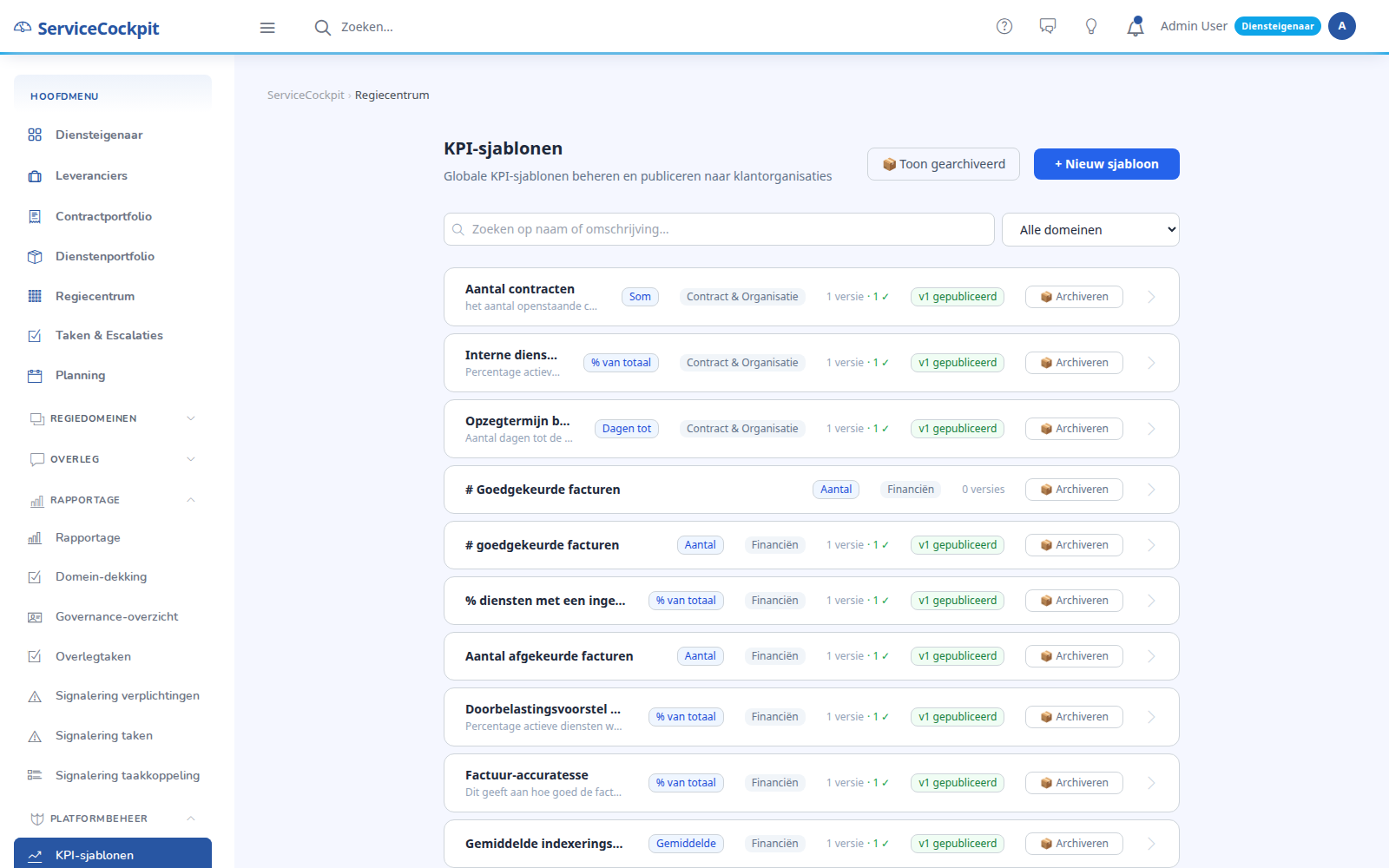This screenshot has height=868, width=1389.
Task: Click the Taken & Escalaties checkbox icon
Action: tap(35, 336)
